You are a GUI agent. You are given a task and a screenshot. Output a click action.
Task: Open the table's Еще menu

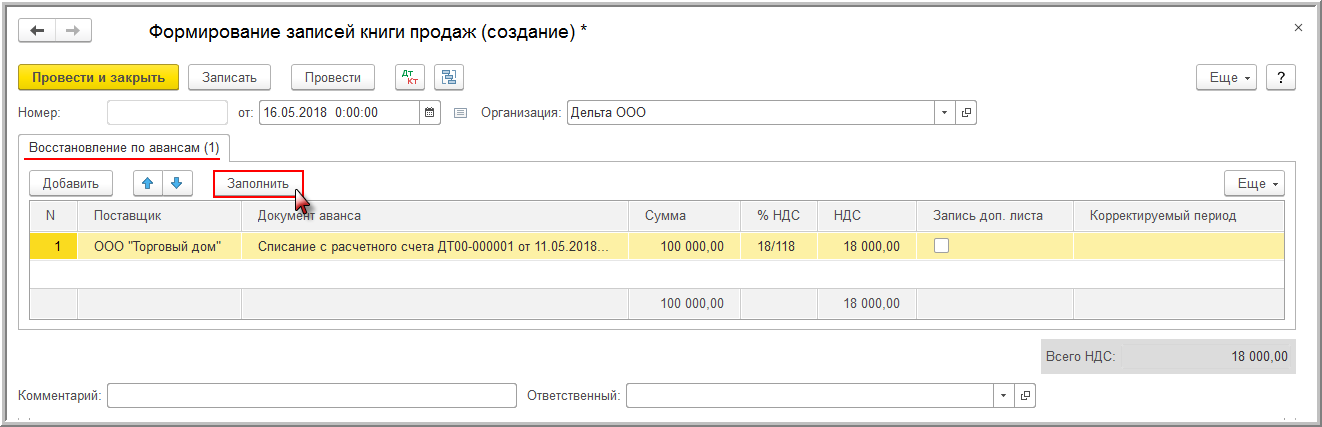point(1254,184)
